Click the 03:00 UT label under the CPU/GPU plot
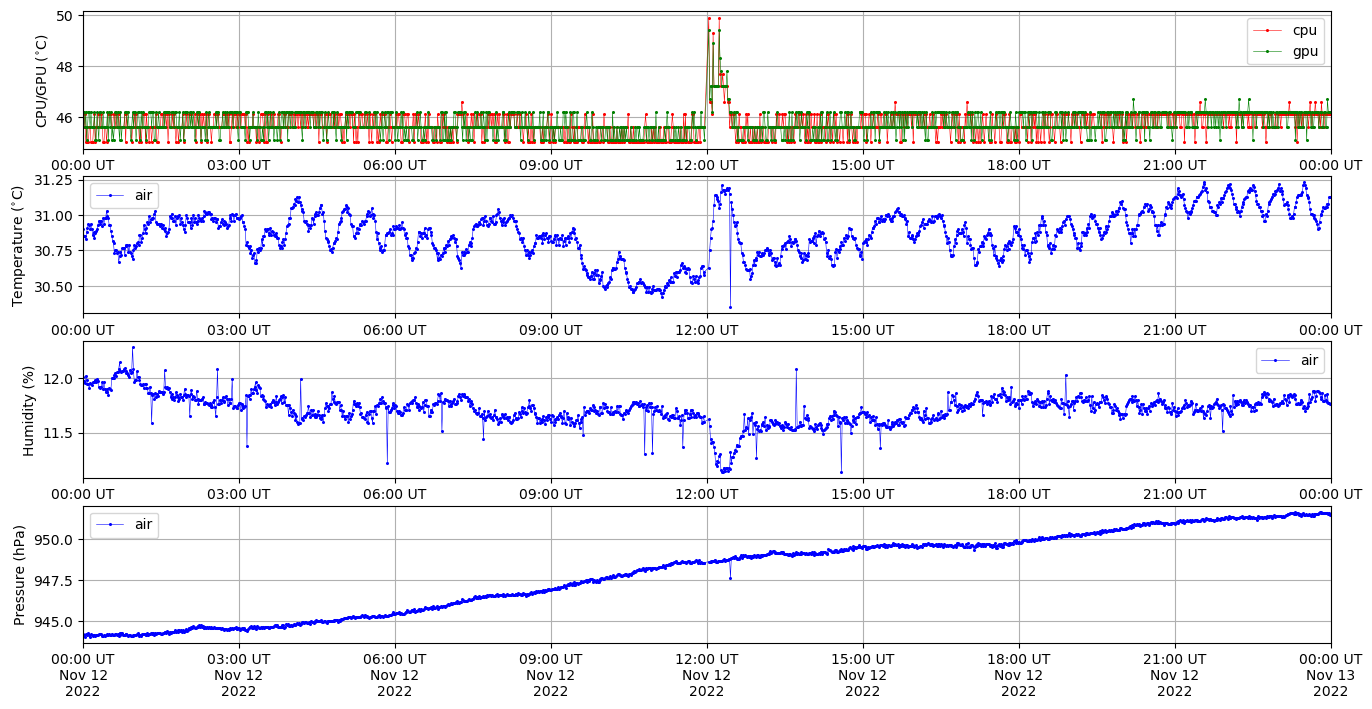1372x709 pixels. point(239,165)
